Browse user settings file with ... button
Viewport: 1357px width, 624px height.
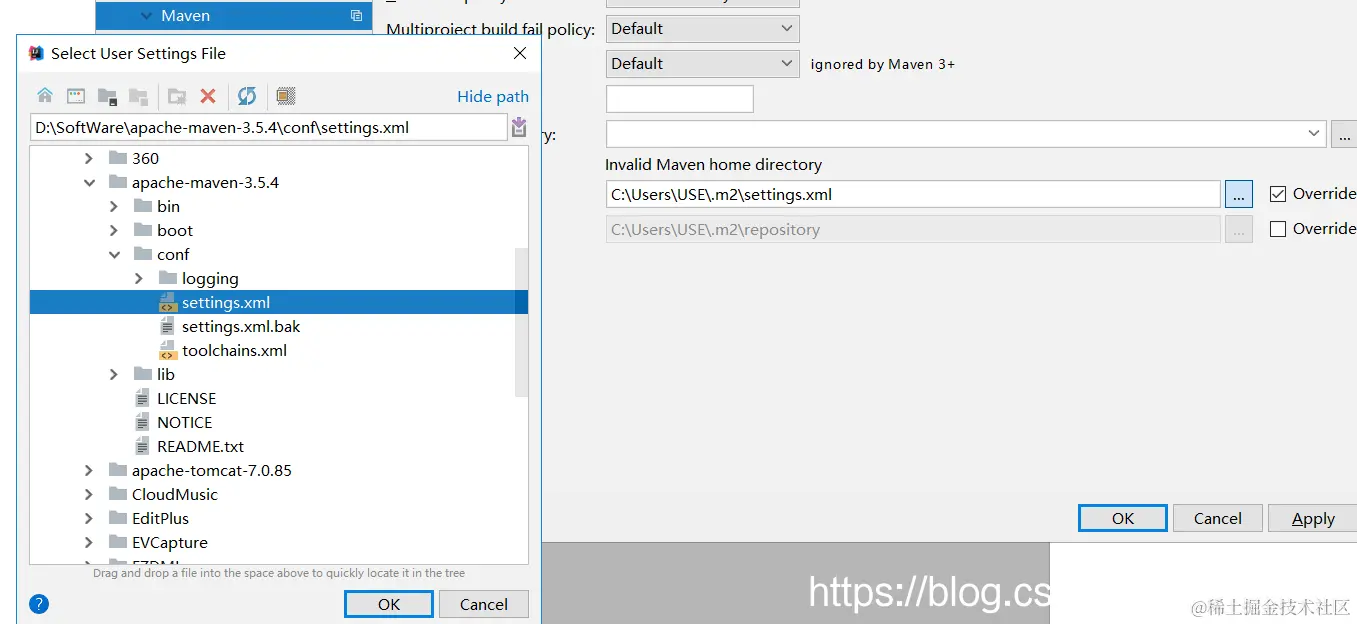click(x=1239, y=194)
